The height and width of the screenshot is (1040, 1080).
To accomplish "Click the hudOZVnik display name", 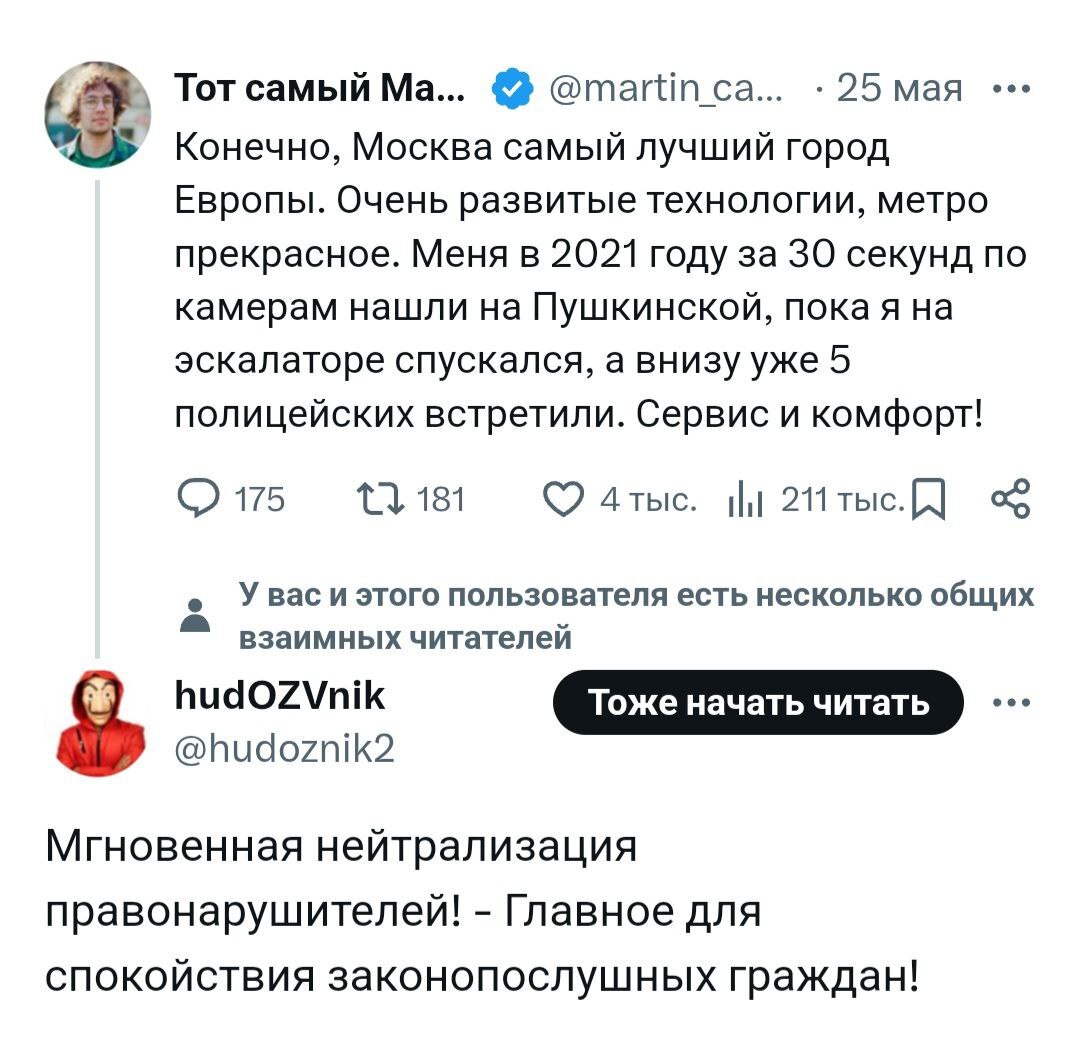I will pos(279,695).
